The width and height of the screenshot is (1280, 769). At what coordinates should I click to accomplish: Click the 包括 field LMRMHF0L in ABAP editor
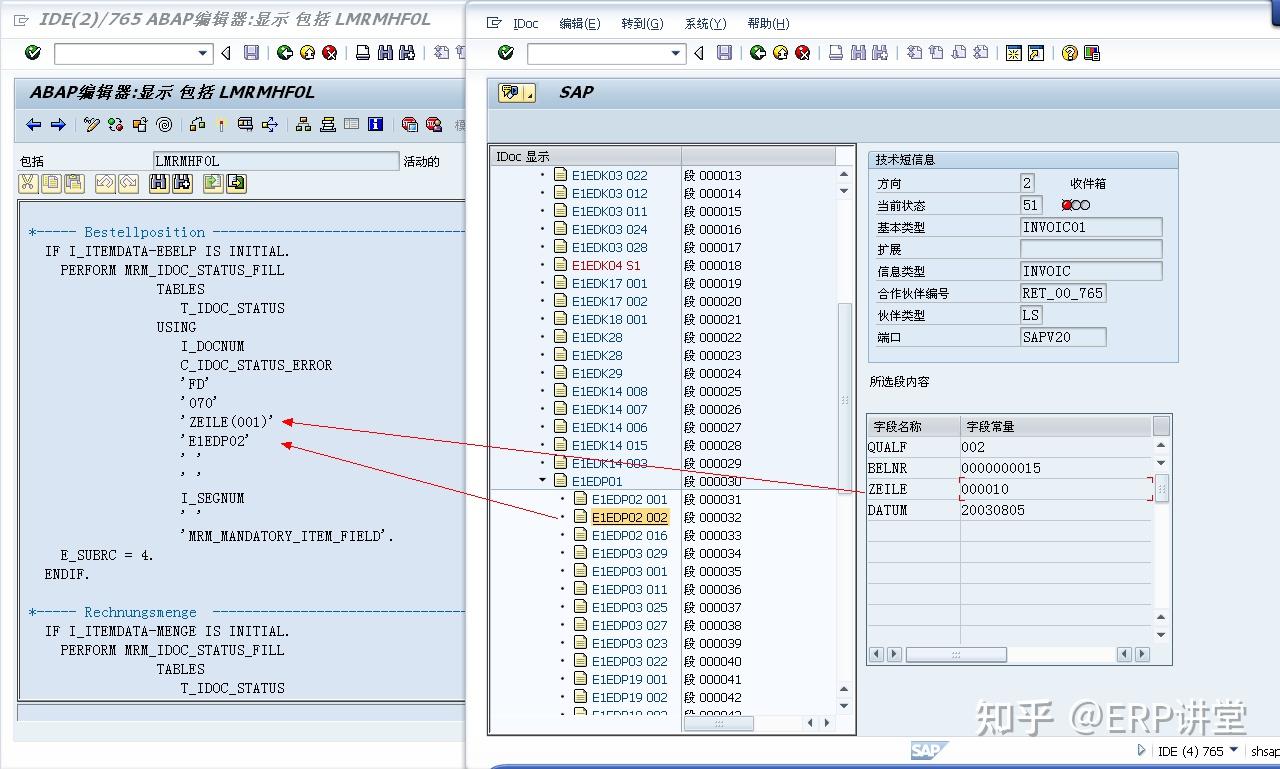[x=276, y=161]
